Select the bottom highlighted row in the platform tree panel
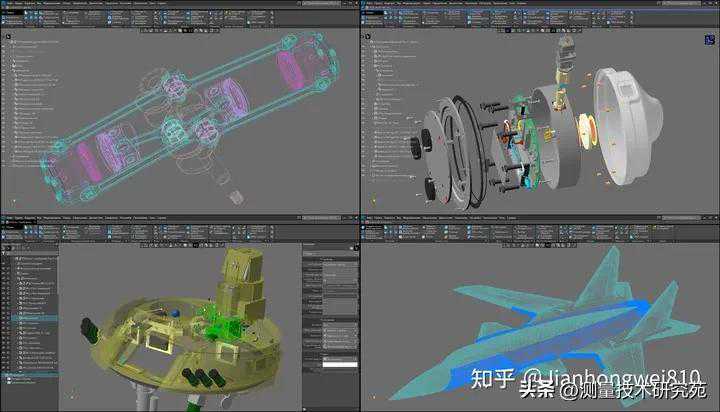The width and height of the screenshot is (720, 412). (30, 375)
